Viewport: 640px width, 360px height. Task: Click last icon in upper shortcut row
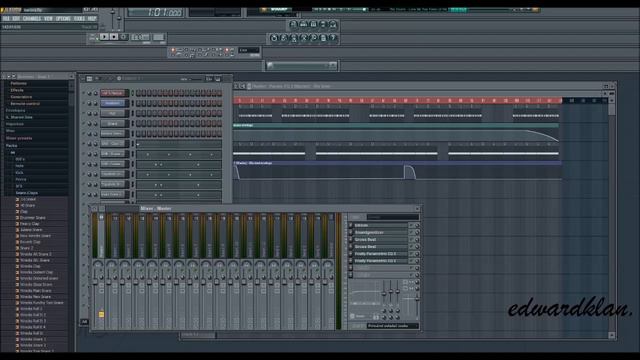click(333, 24)
